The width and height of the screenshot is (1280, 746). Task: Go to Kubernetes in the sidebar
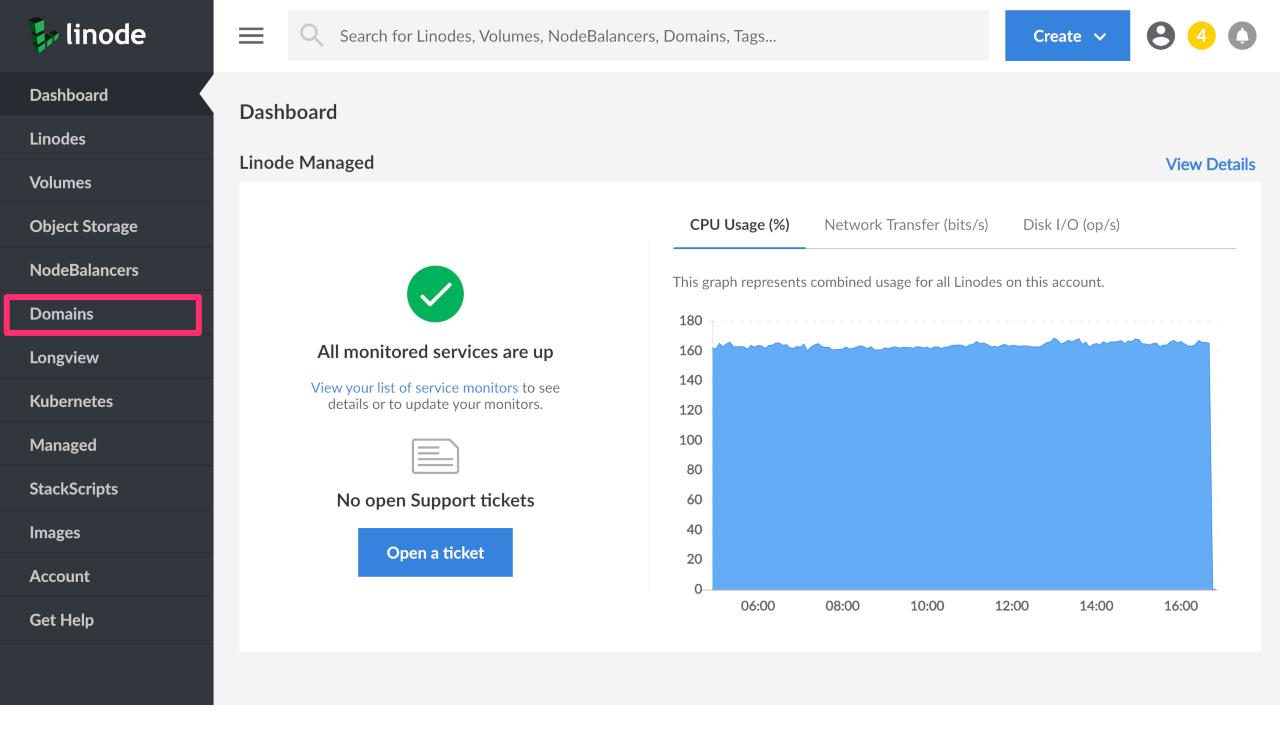pos(71,401)
